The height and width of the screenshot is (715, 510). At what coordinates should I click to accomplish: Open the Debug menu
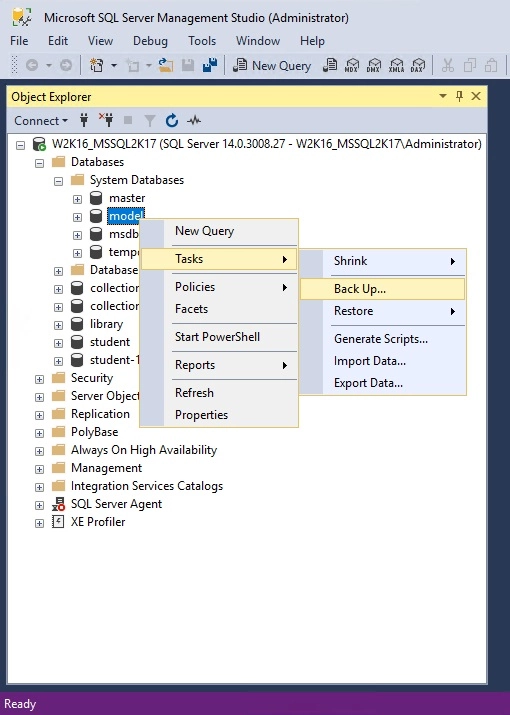point(150,41)
